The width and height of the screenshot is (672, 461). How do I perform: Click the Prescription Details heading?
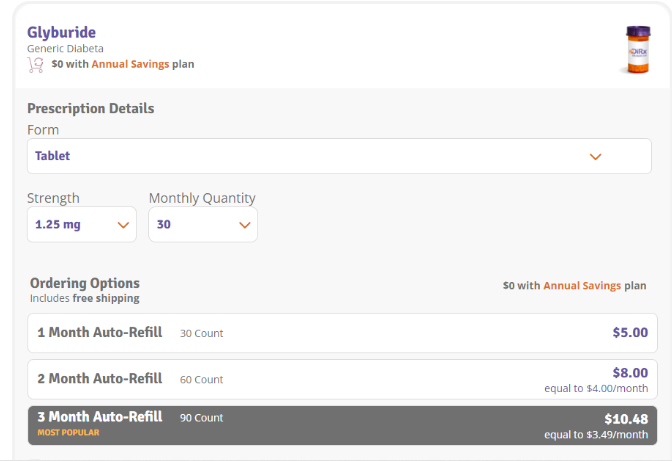pos(91,108)
